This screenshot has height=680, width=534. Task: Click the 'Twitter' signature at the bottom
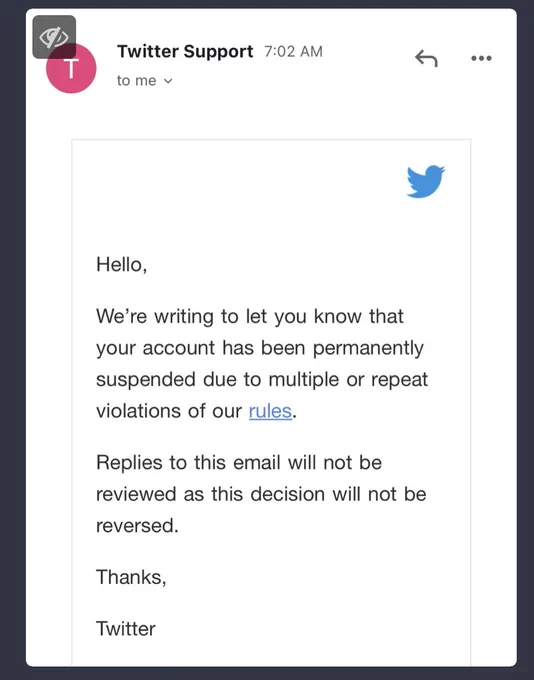click(x=125, y=629)
